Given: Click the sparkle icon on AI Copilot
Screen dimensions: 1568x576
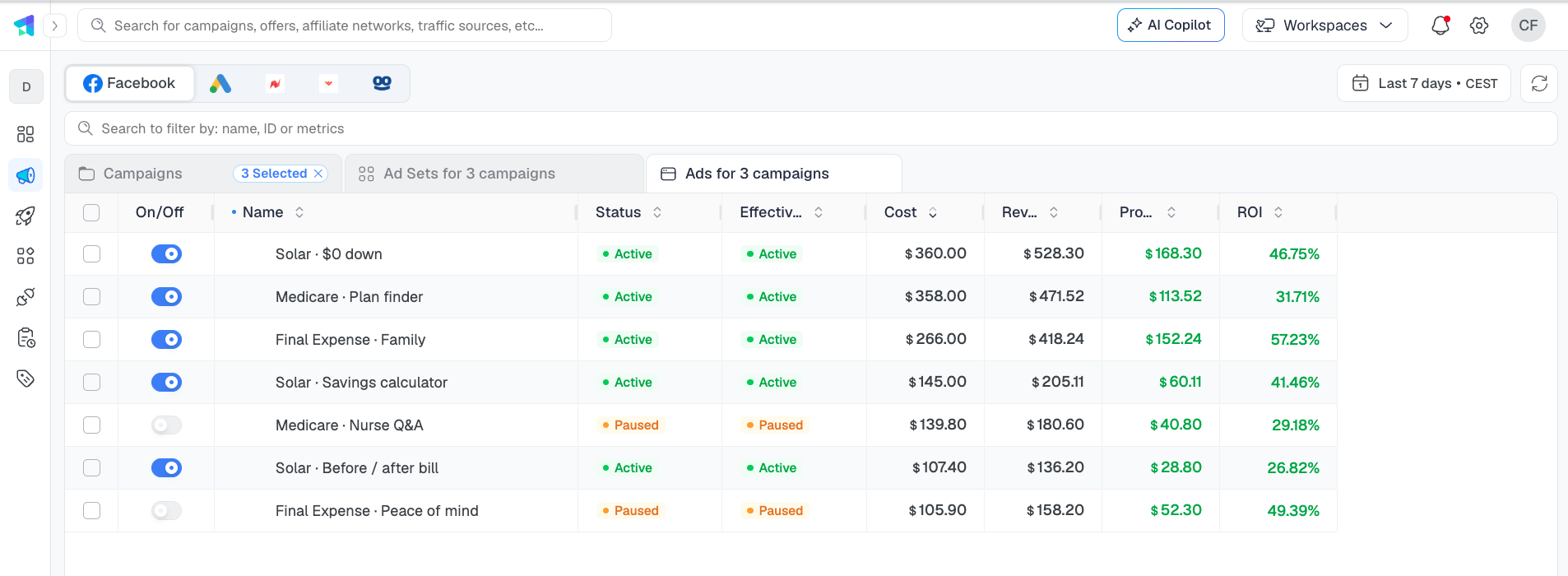Looking at the screenshot, I should click(1134, 26).
